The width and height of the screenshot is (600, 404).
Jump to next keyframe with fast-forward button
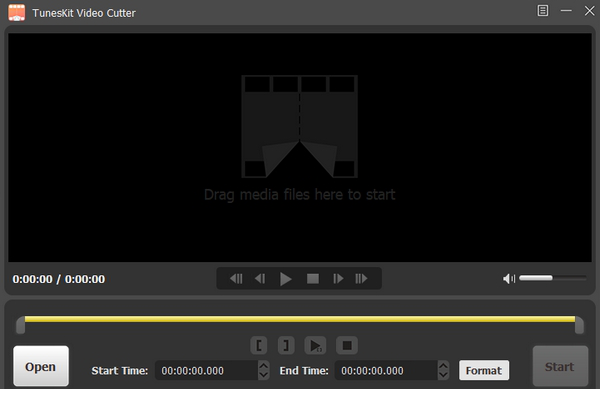pos(361,279)
